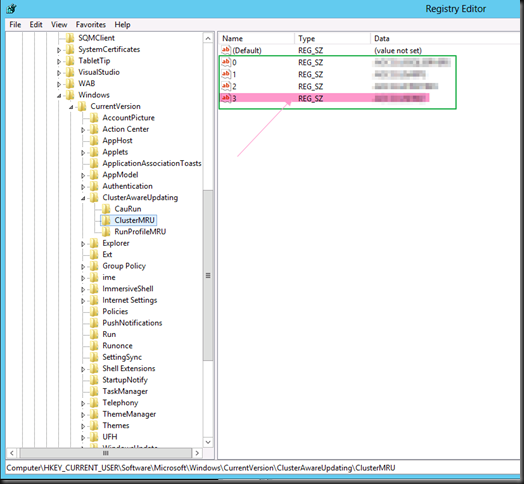Click the AccountPicture folder icon
Image resolution: width=524 pixels, height=484 pixels.
coord(94,118)
